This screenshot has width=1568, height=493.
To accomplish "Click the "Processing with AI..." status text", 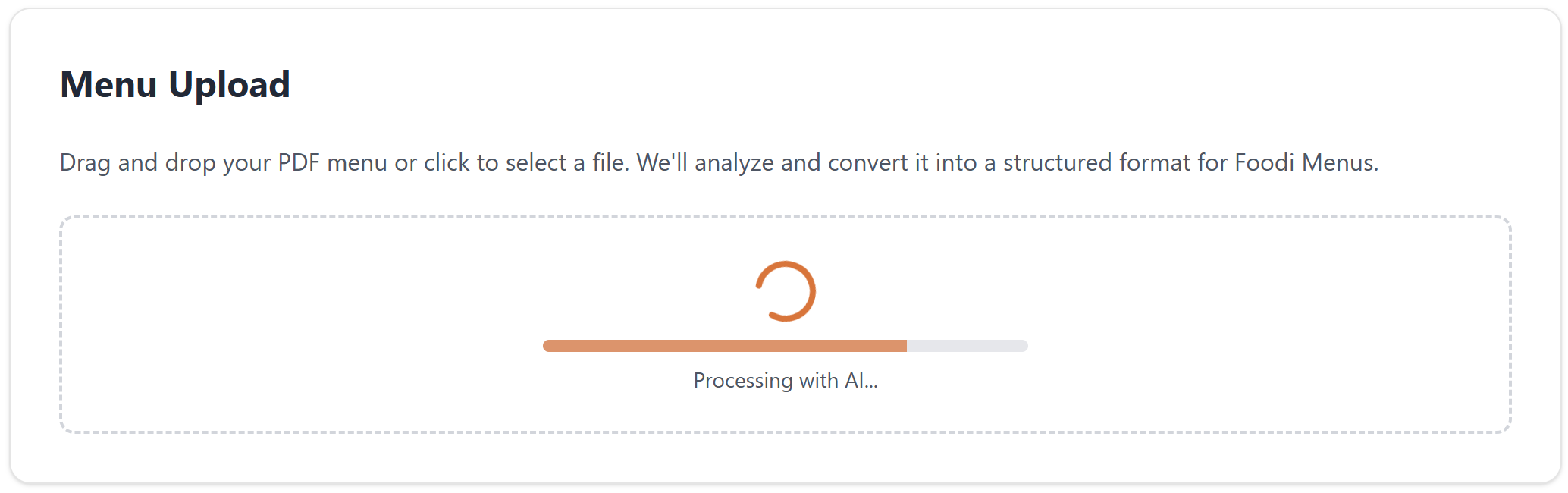I will click(786, 380).
